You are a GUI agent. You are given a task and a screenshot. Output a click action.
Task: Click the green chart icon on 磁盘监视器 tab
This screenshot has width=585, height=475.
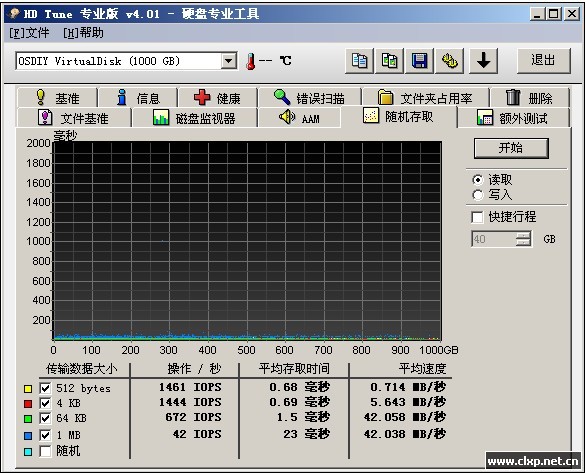[161, 117]
